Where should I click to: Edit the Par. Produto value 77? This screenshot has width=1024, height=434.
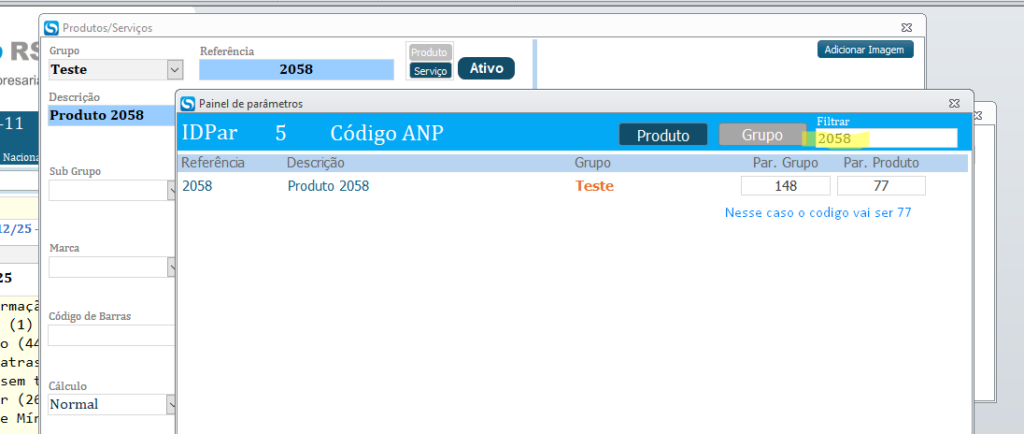[x=881, y=186]
